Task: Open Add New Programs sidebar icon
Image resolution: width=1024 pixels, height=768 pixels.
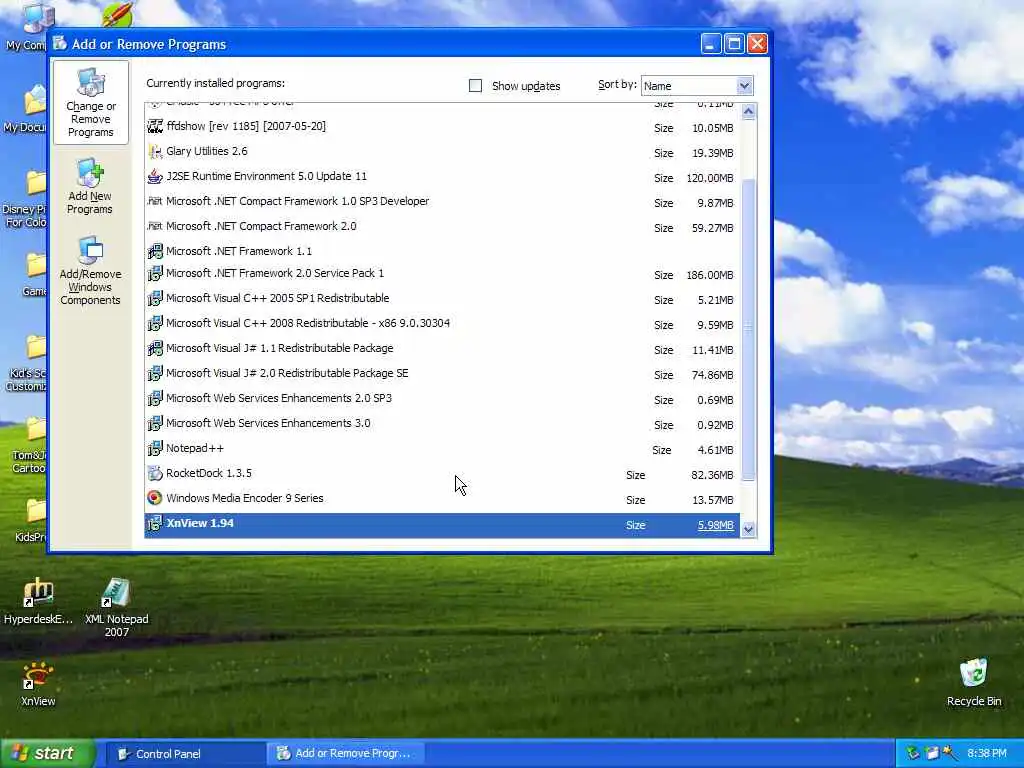Action: [x=90, y=187]
